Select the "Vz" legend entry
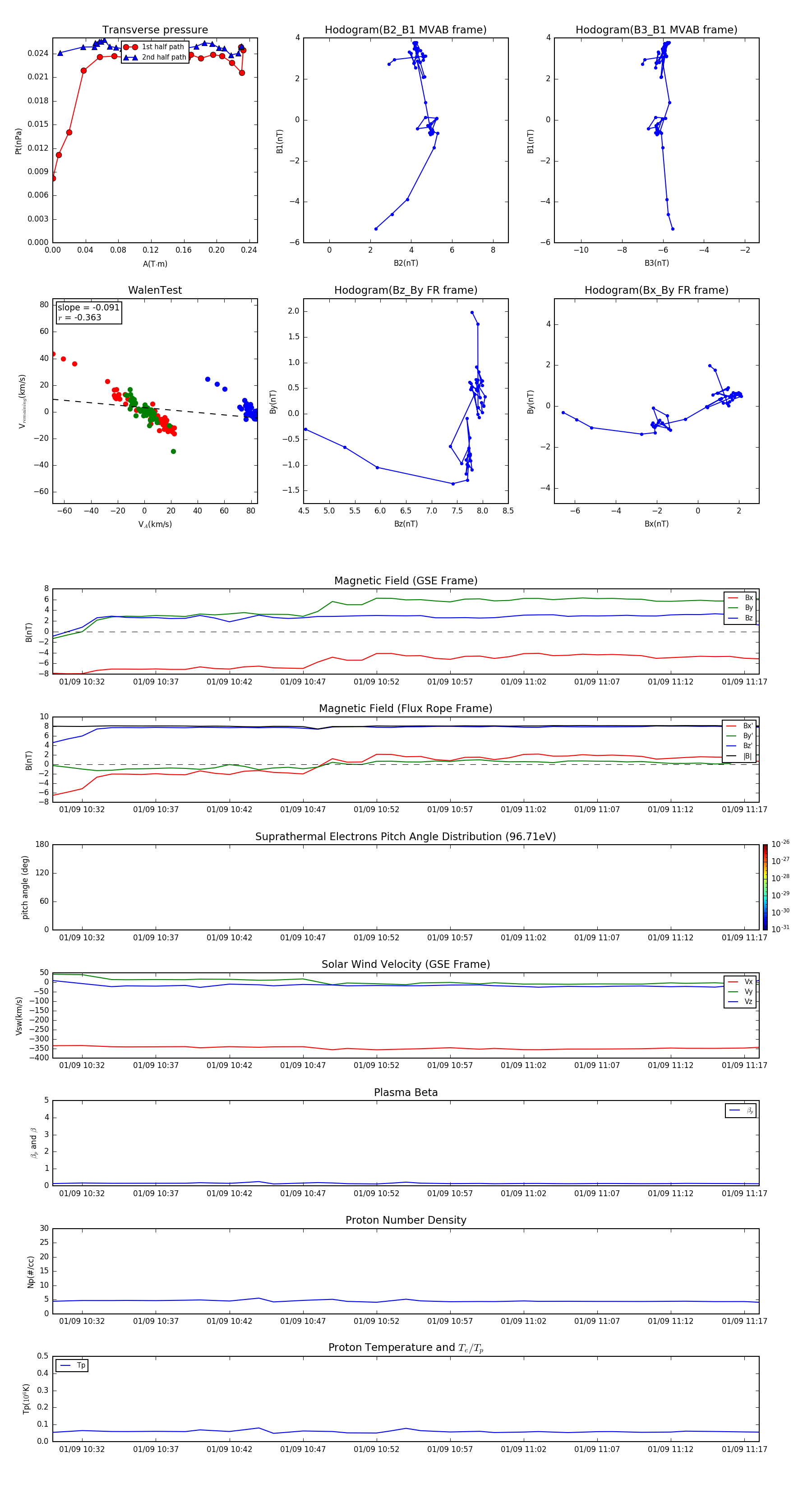Image resolution: width=812 pixels, height=1489 pixels. click(x=740, y=1002)
